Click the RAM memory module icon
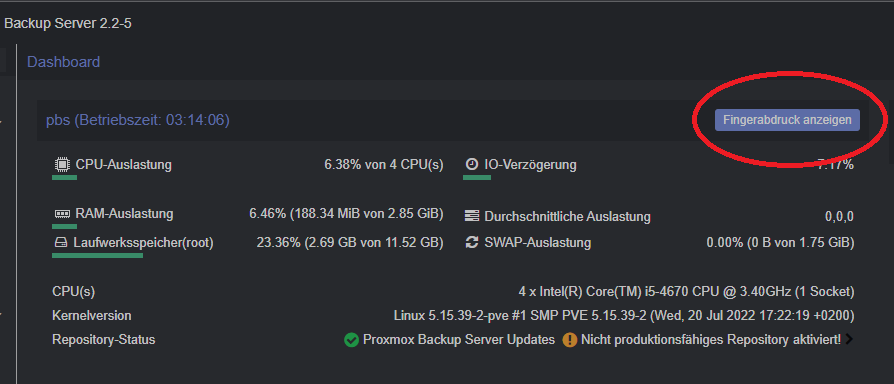Image resolution: width=894 pixels, height=384 pixels. [x=62, y=214]
